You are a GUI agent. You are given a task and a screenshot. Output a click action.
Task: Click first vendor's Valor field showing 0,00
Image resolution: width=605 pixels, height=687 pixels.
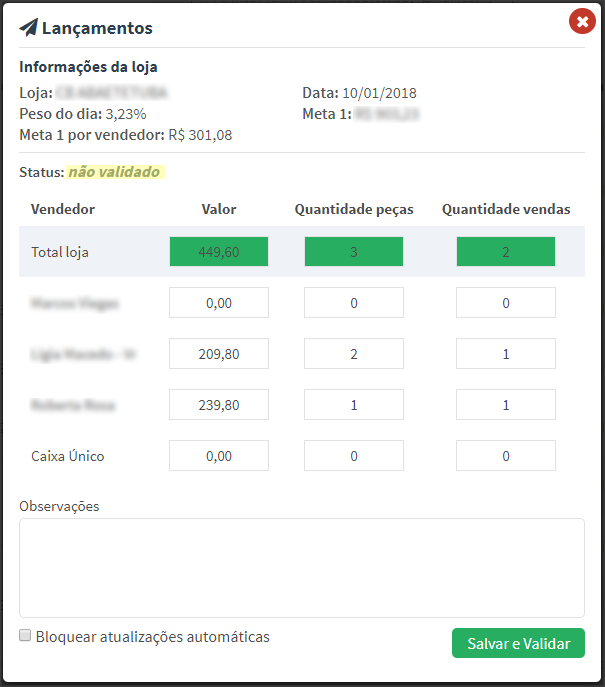[x=219, y=303]
